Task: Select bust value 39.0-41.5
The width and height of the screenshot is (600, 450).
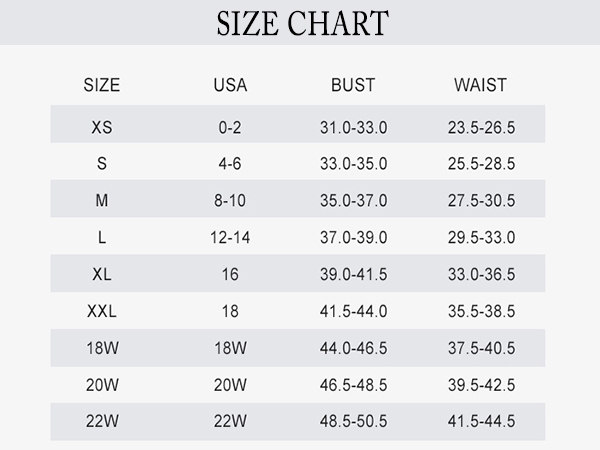Action: 354,274
